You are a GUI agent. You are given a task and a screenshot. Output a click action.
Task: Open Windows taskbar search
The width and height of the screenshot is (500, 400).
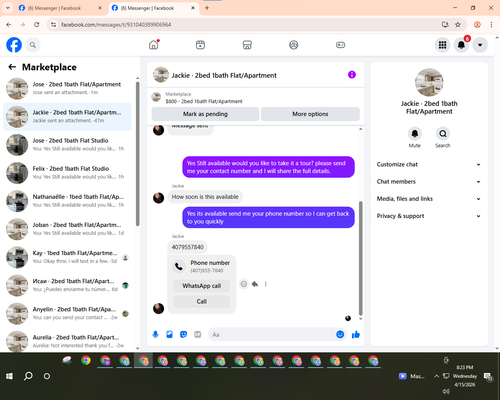[28, 376]
